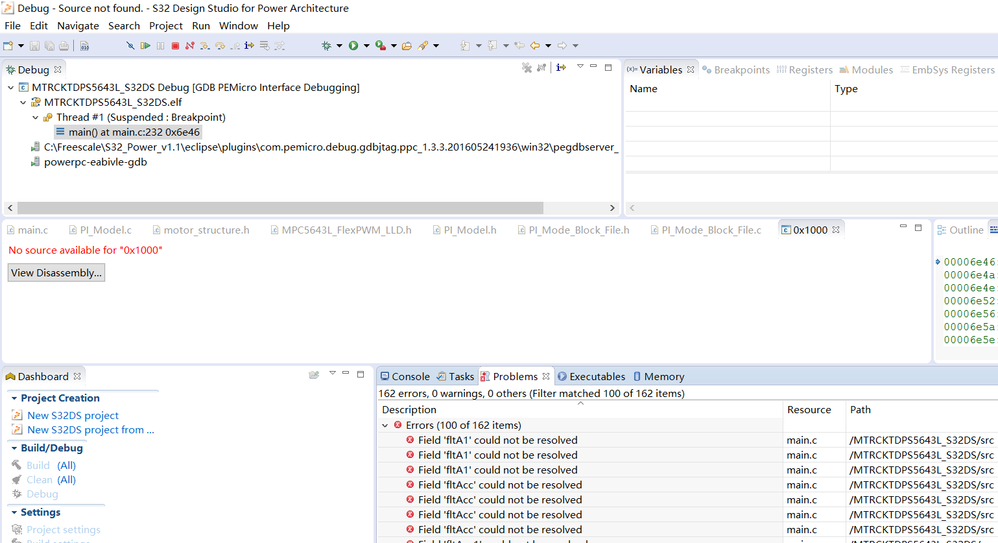Click the New S32DS project link
998x543 pixels.
tap(73, 415)
